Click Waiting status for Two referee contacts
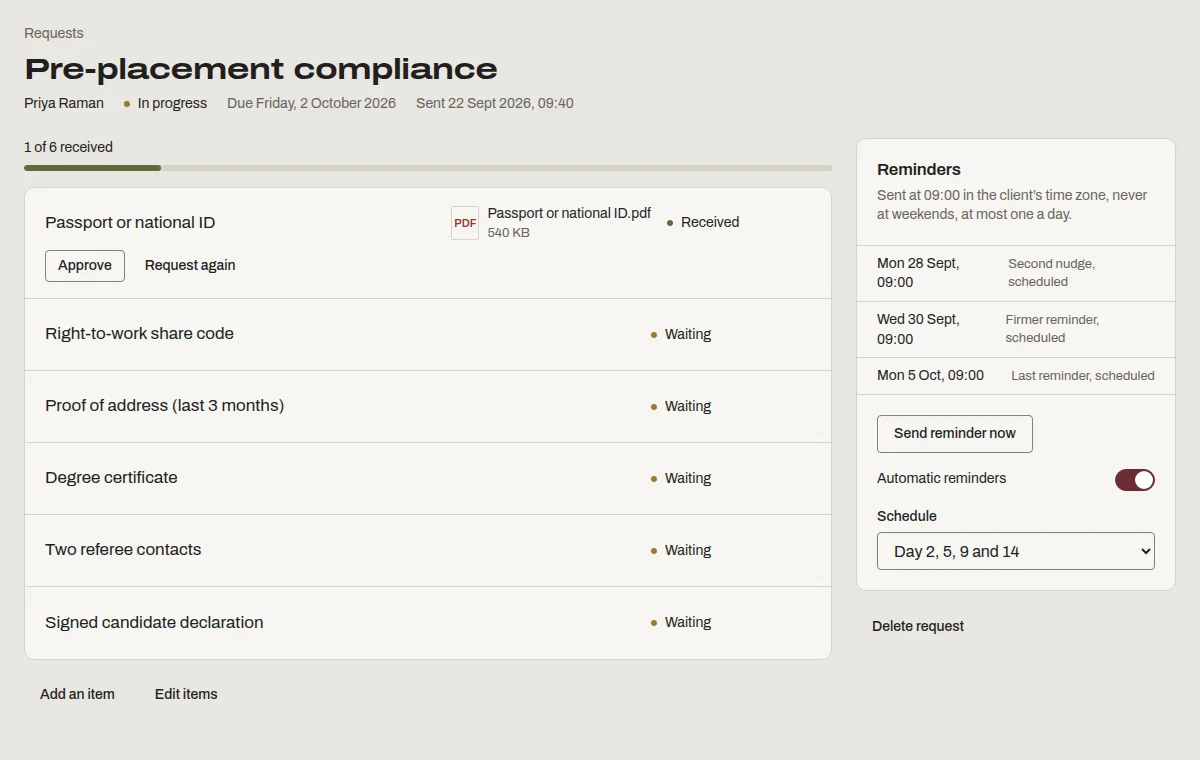The image size is (1200, 760). click(681, 551)
